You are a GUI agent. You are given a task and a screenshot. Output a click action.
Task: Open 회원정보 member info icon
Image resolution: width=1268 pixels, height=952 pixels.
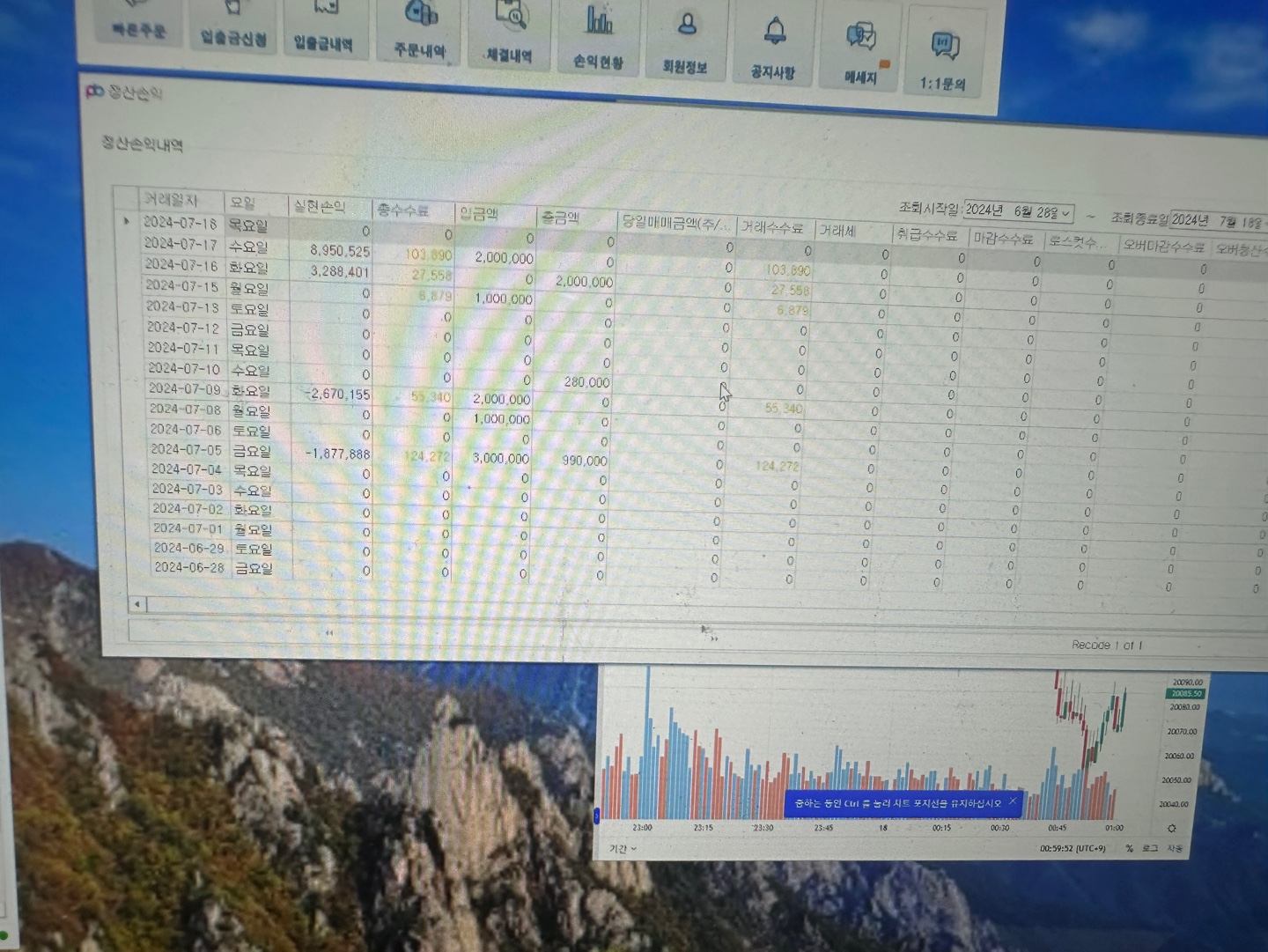pyautogui.click(x=686, y=41)
